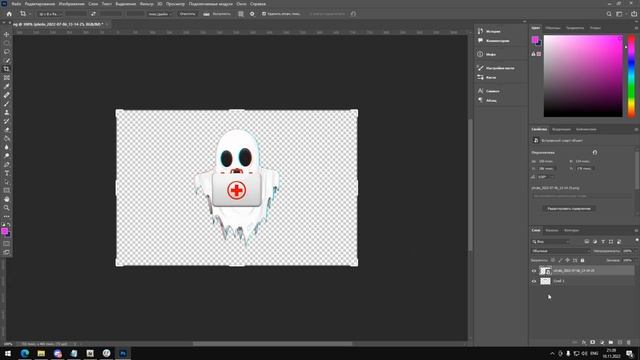640x360 pixels.
Task: Toggle layer filtering switch in Layers panel
Action: point(637,240)
